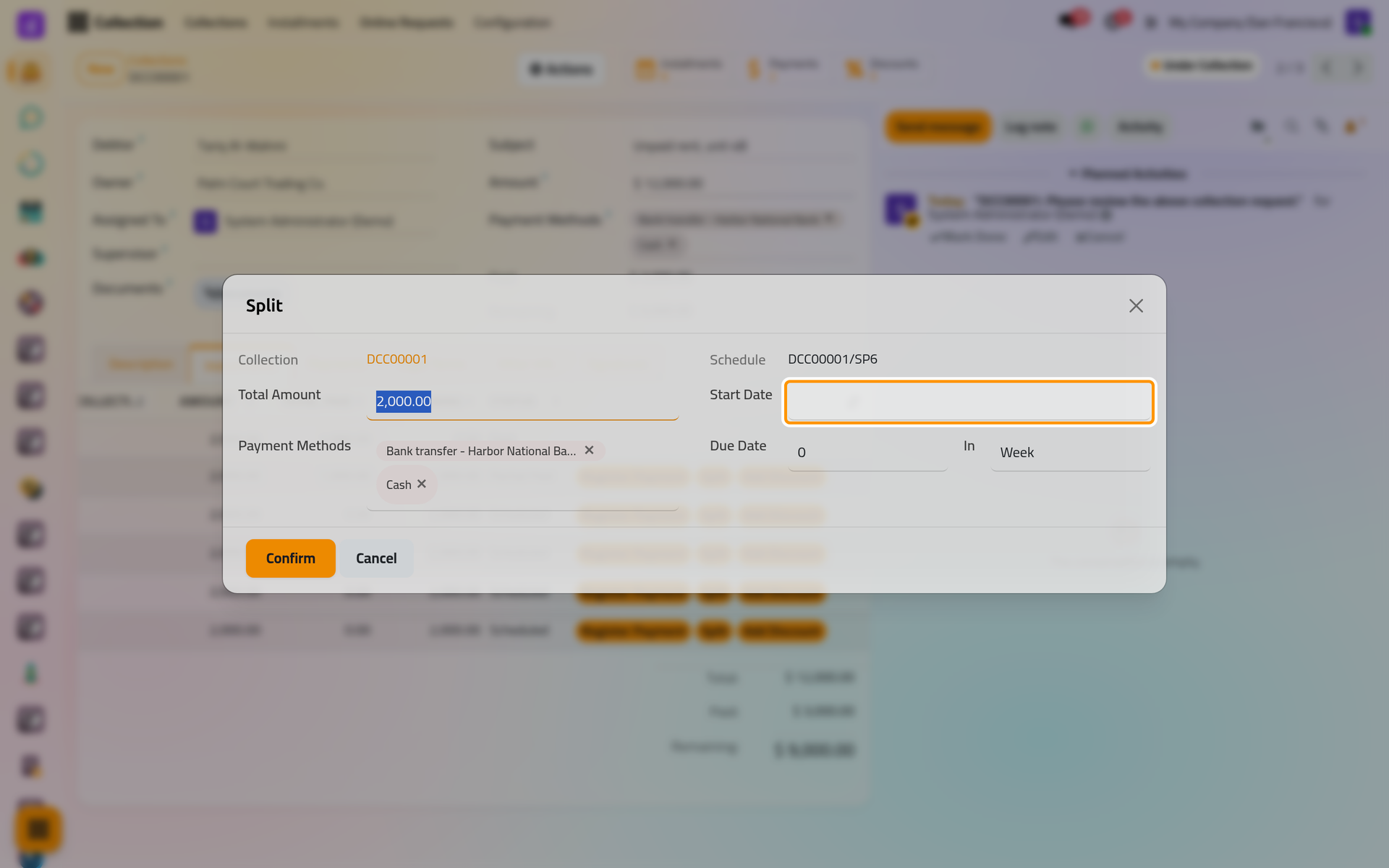The image size is (1389, 868).
Task: Open the DCC00001 collection link
Action: tap(396, 359)
